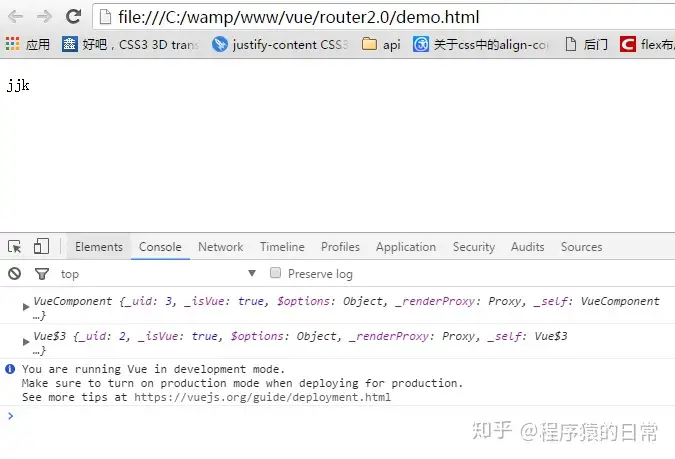Switch to the Audits tab
This screenshot has width=675, height=459.
[x=527, y=247]
